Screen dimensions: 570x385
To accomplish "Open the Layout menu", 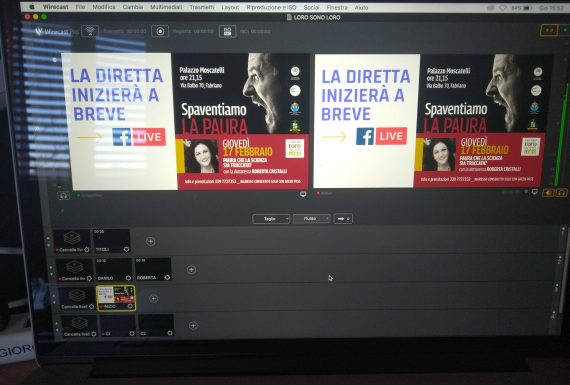I will pyautogui.click(x=230, y=7).
